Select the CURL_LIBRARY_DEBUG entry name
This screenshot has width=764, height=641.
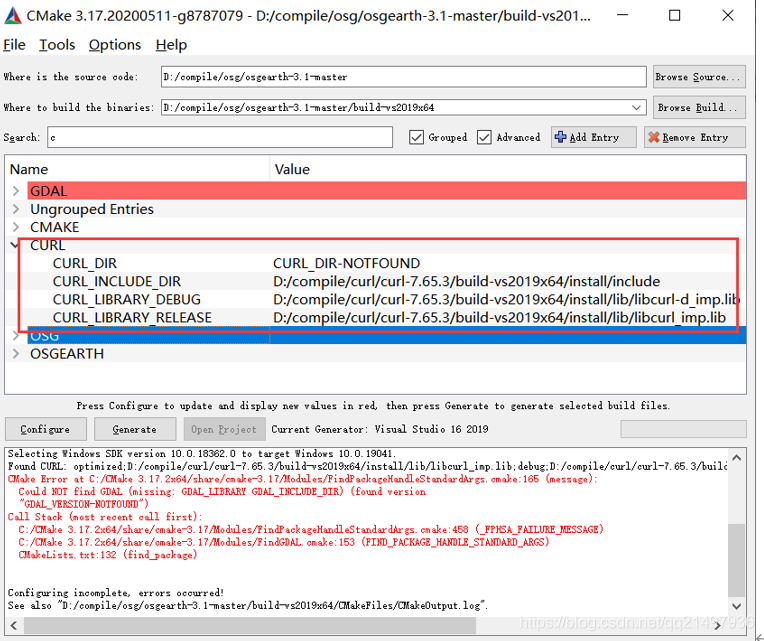(x=127, y=300)
